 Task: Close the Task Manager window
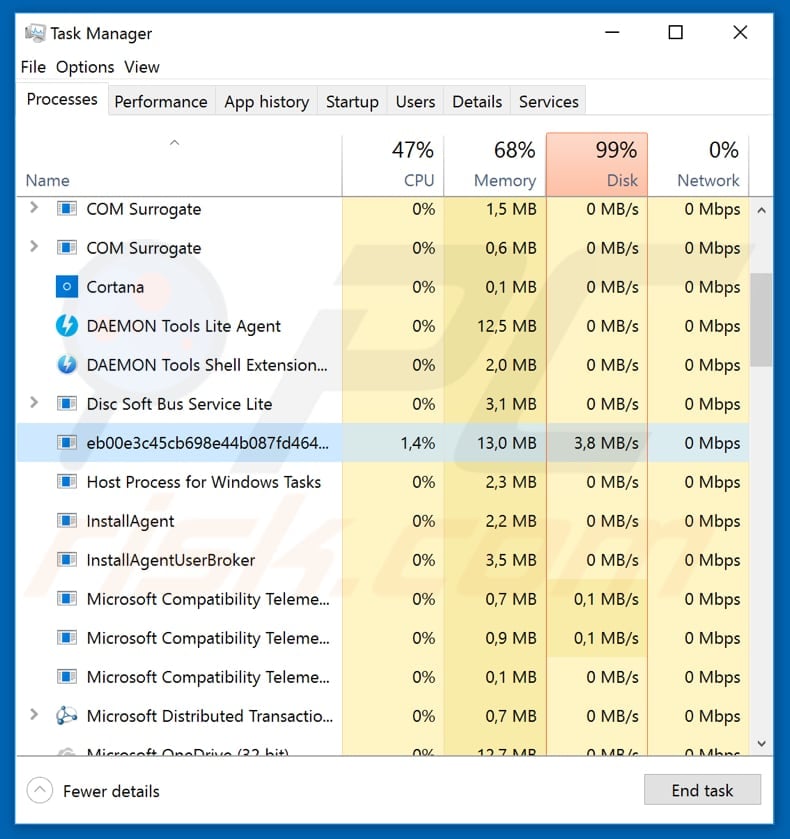tap(740, 33)
